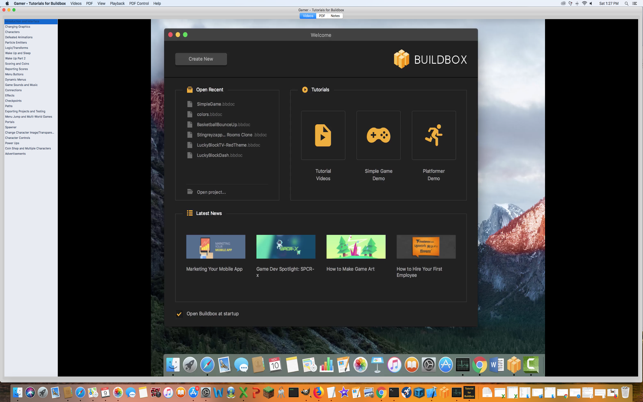Click Buildbox box icon in the video's Dock
Screen dimensions: 643x402
pos(513,365)
